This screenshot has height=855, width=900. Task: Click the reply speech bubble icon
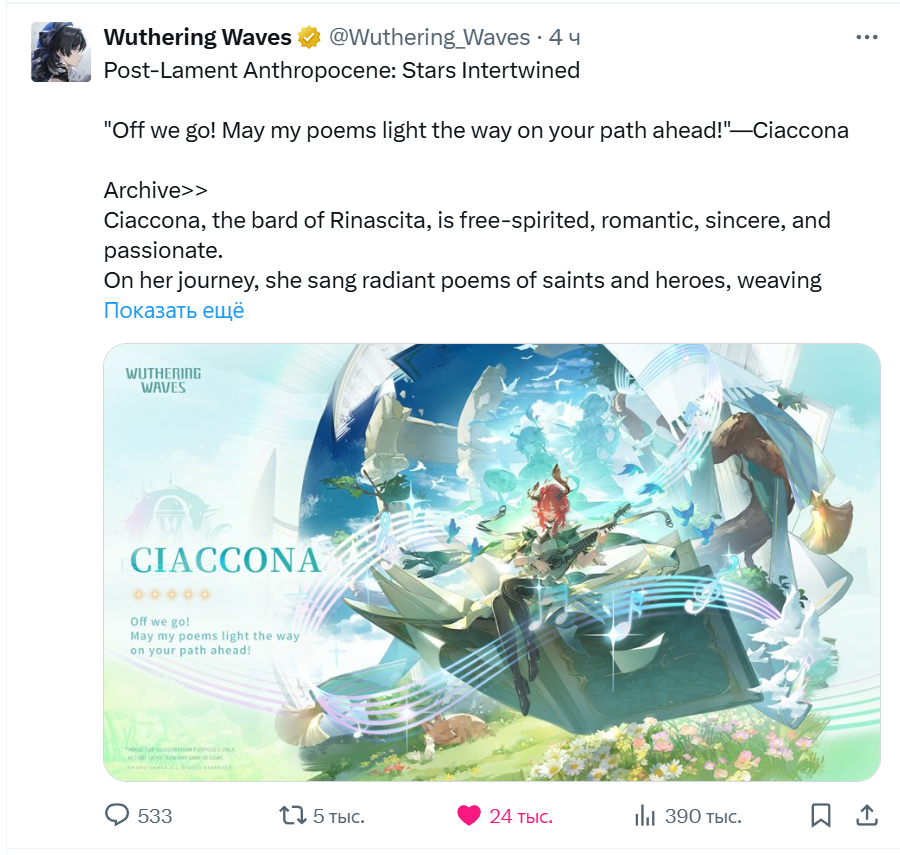tap(117, 815)
